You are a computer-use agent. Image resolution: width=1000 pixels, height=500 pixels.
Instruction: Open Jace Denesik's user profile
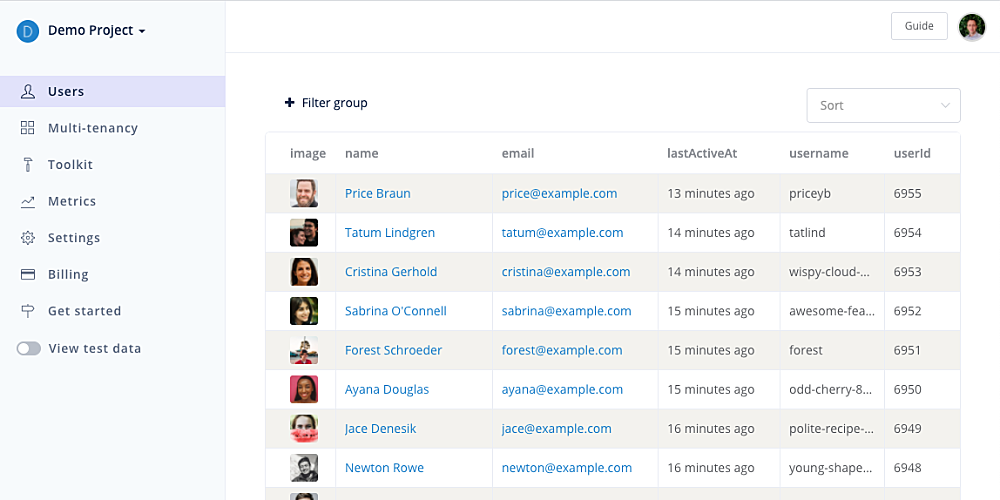click(x=381, y=429)
